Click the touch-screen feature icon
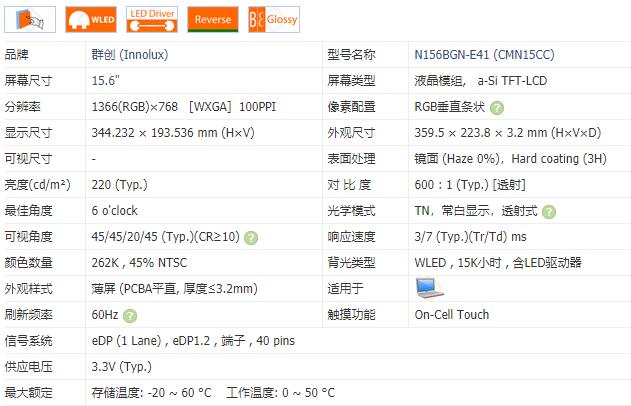Image resolution: width=631 pixels, height=406 pixels. coord(30,19)
